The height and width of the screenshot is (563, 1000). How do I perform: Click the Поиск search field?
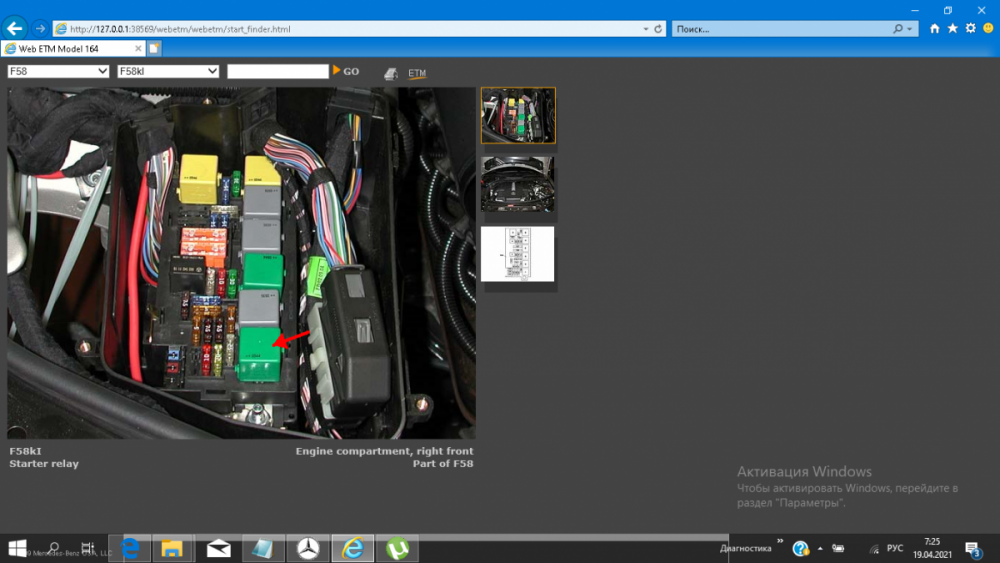pos(782,29)
